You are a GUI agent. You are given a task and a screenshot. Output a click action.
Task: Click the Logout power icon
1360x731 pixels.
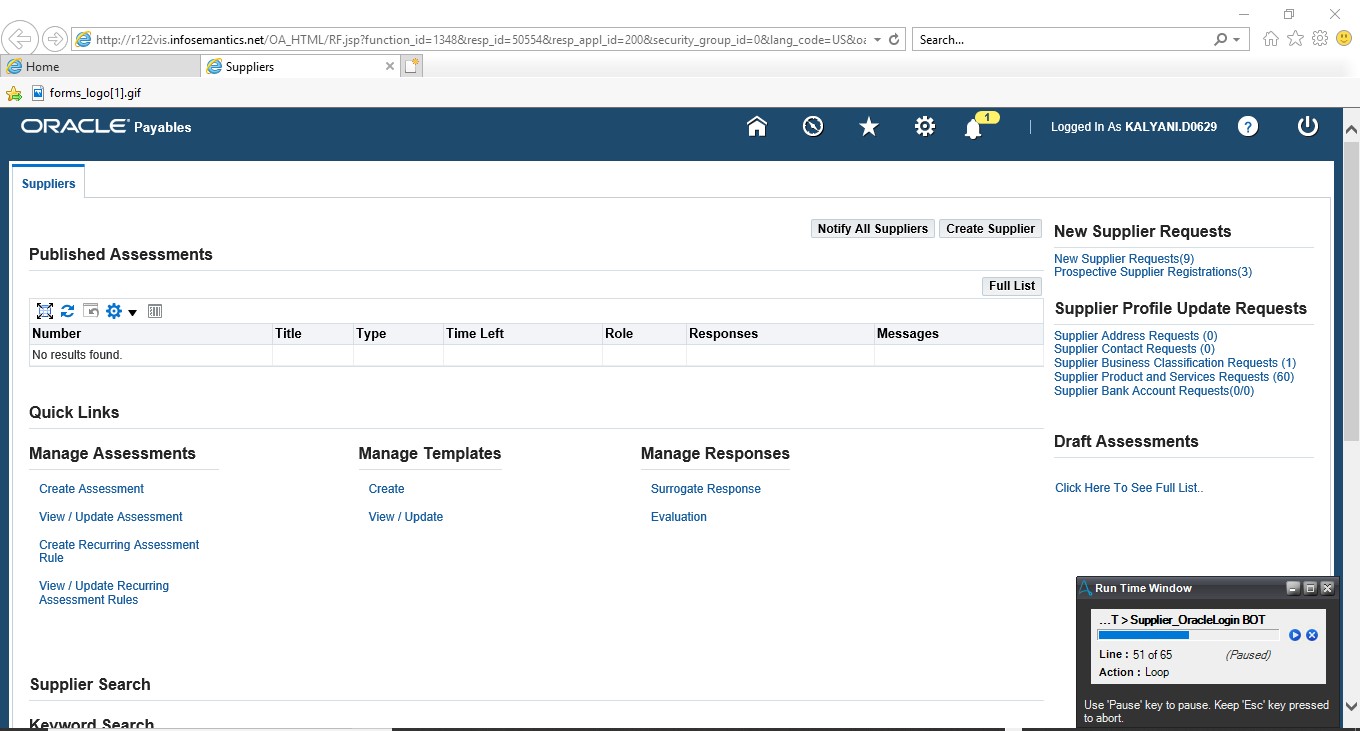click(x=1308, y=127)
